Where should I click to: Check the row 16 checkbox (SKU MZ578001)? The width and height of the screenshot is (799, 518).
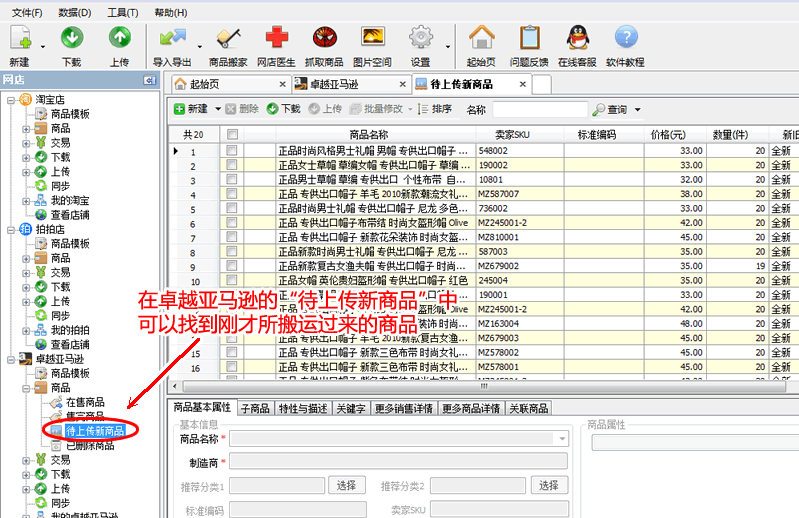coord(232,367)
